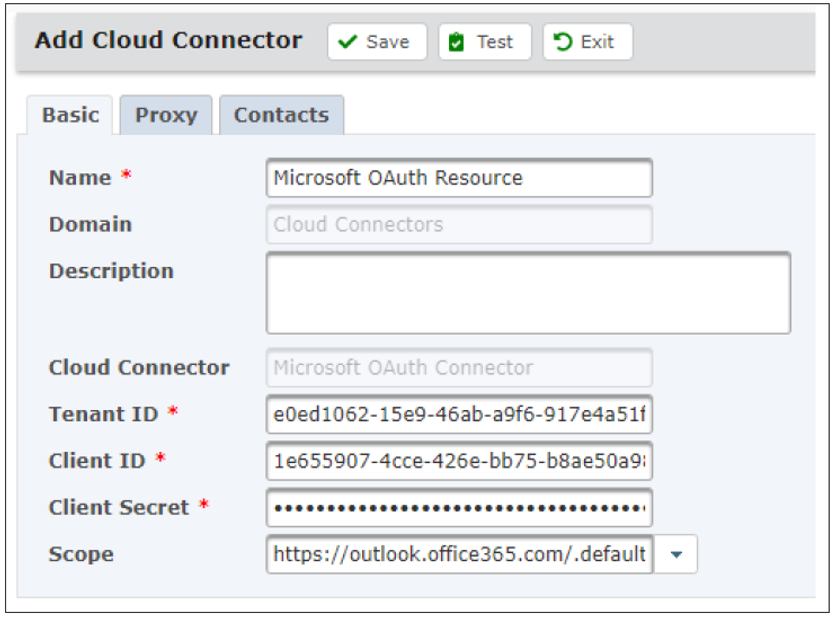Focus the Client Secret field

458,508
